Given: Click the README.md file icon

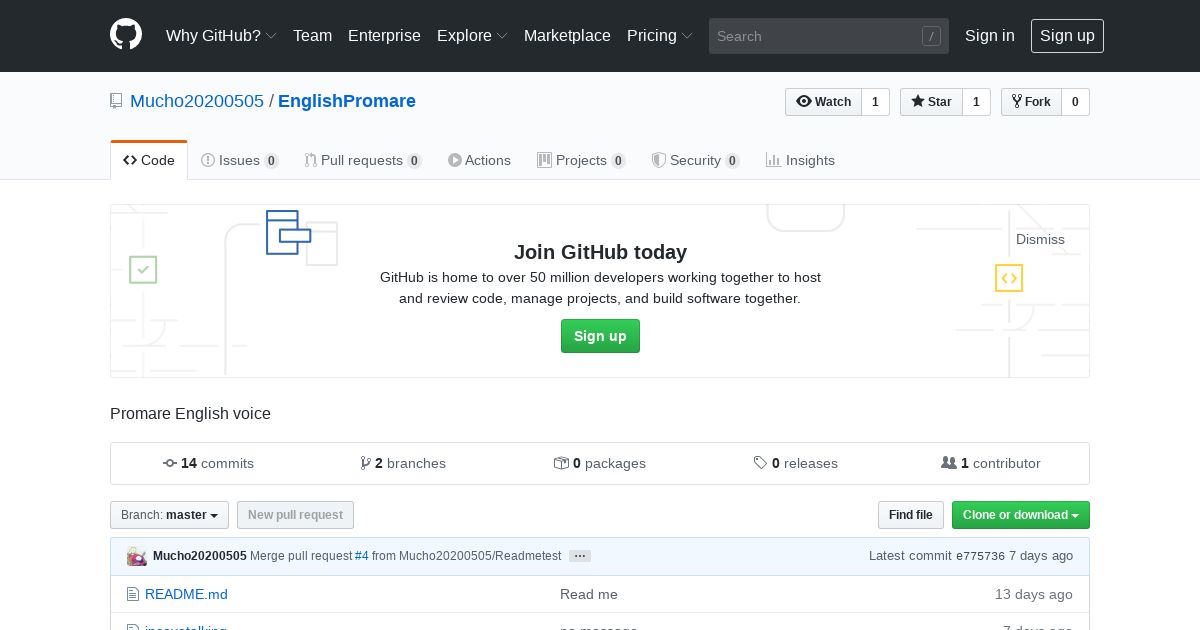Looking at the screenshot, I should (x=133, y=594).
